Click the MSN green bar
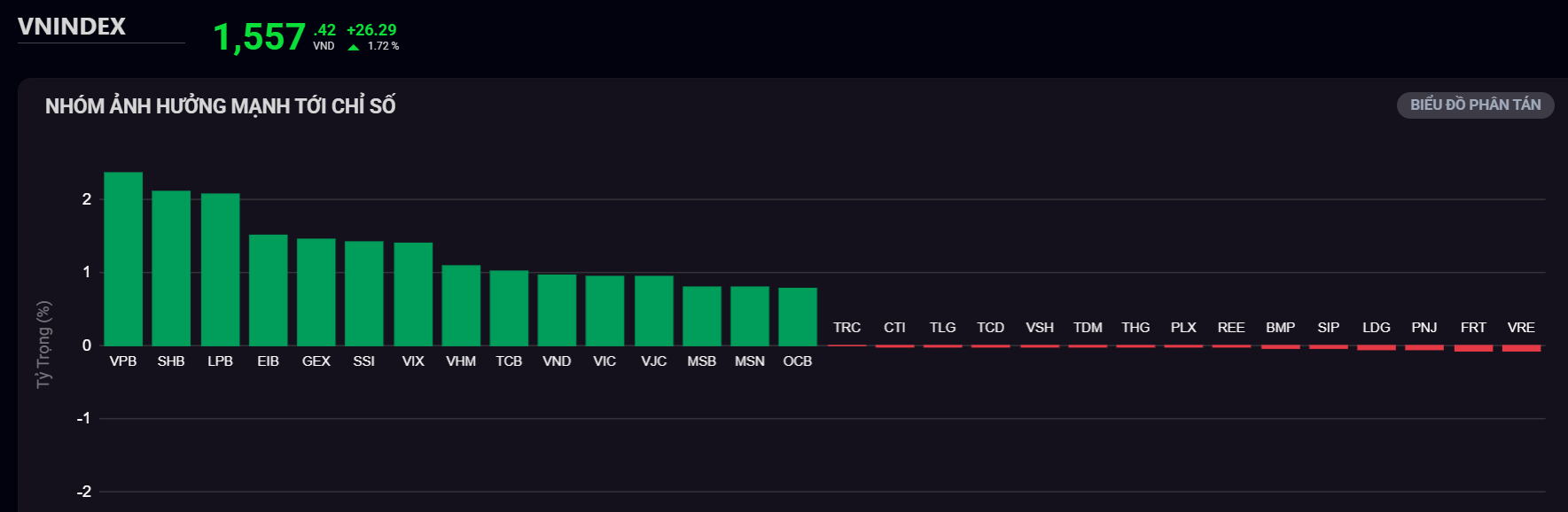Viewport: 1568px width, 512px height. (x=750, y=315)
